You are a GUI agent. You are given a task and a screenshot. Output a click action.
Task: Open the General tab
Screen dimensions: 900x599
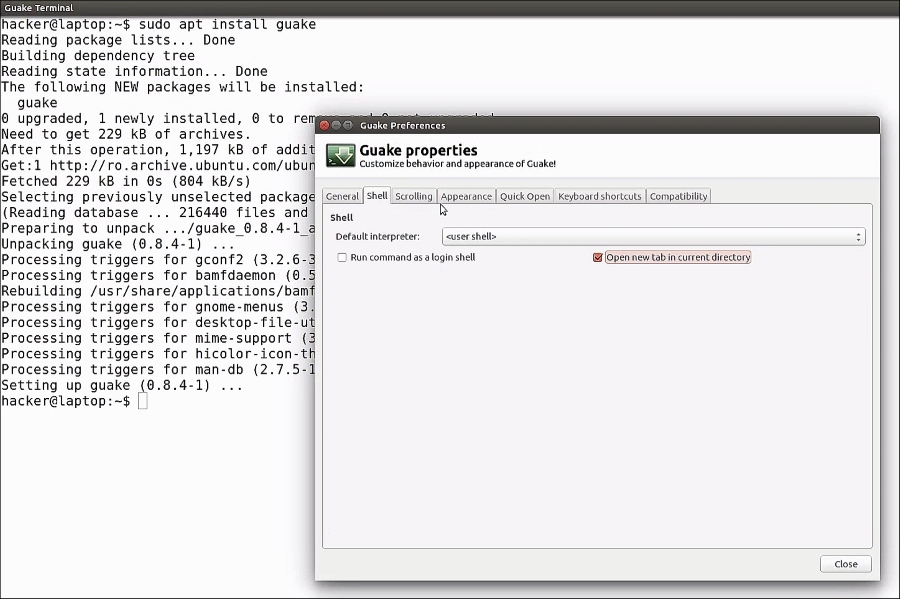tap(342, 196)
